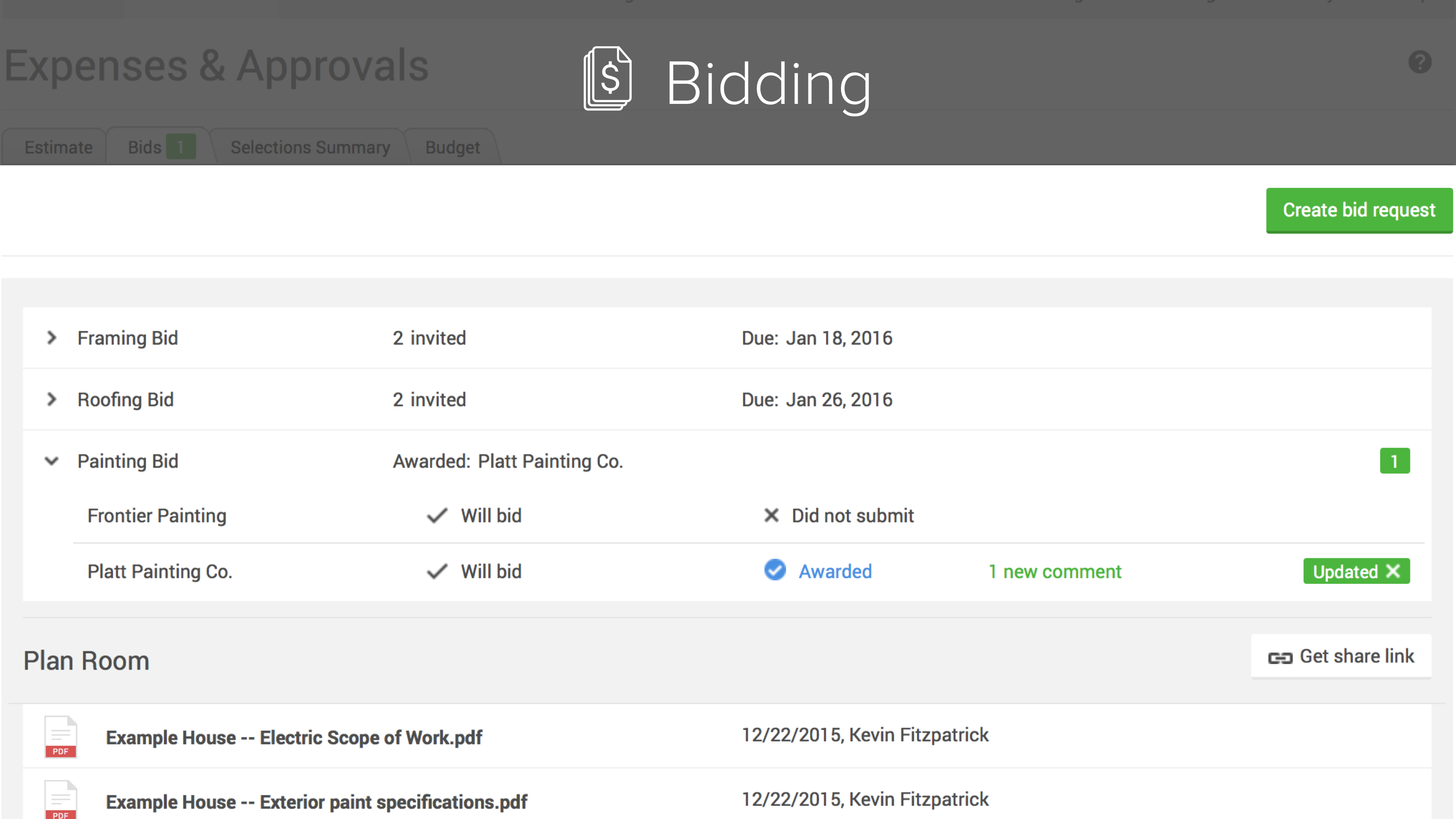Click the Painting Bid green notification badge

click(1395, 461)
